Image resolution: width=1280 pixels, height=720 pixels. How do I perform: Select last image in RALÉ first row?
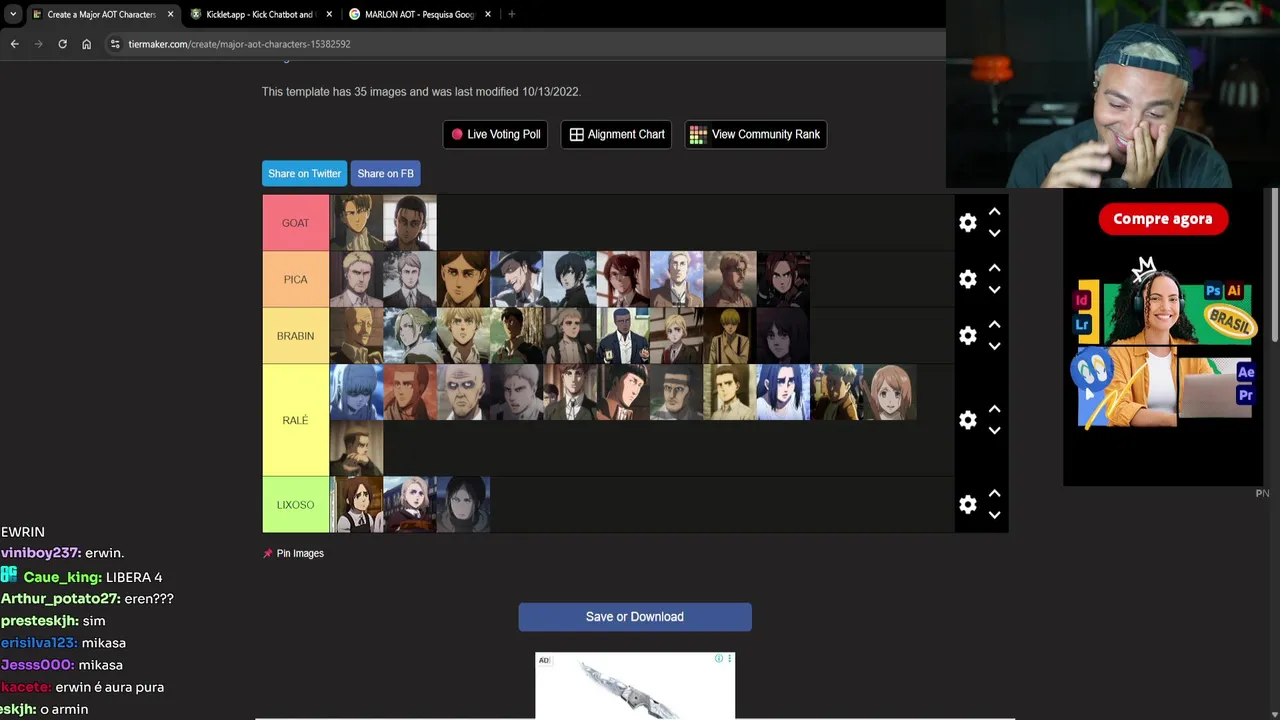point(890,392)
